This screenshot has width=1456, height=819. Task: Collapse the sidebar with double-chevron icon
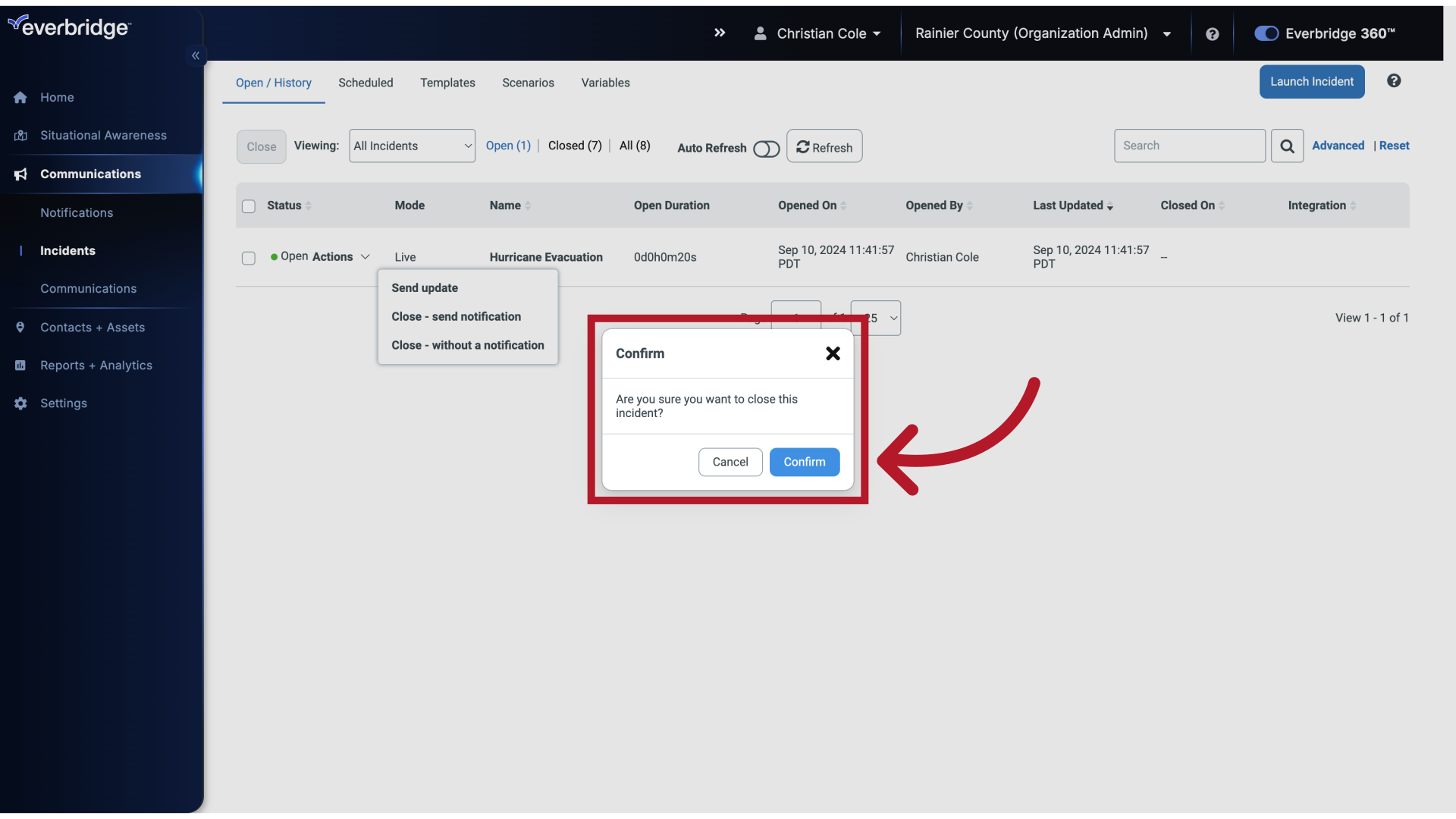click(x=196, y=55)
